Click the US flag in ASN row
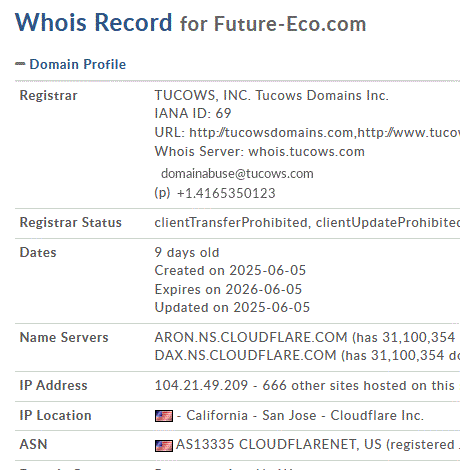This screenshot has width=461, height=471. click(x=164, y=446)
